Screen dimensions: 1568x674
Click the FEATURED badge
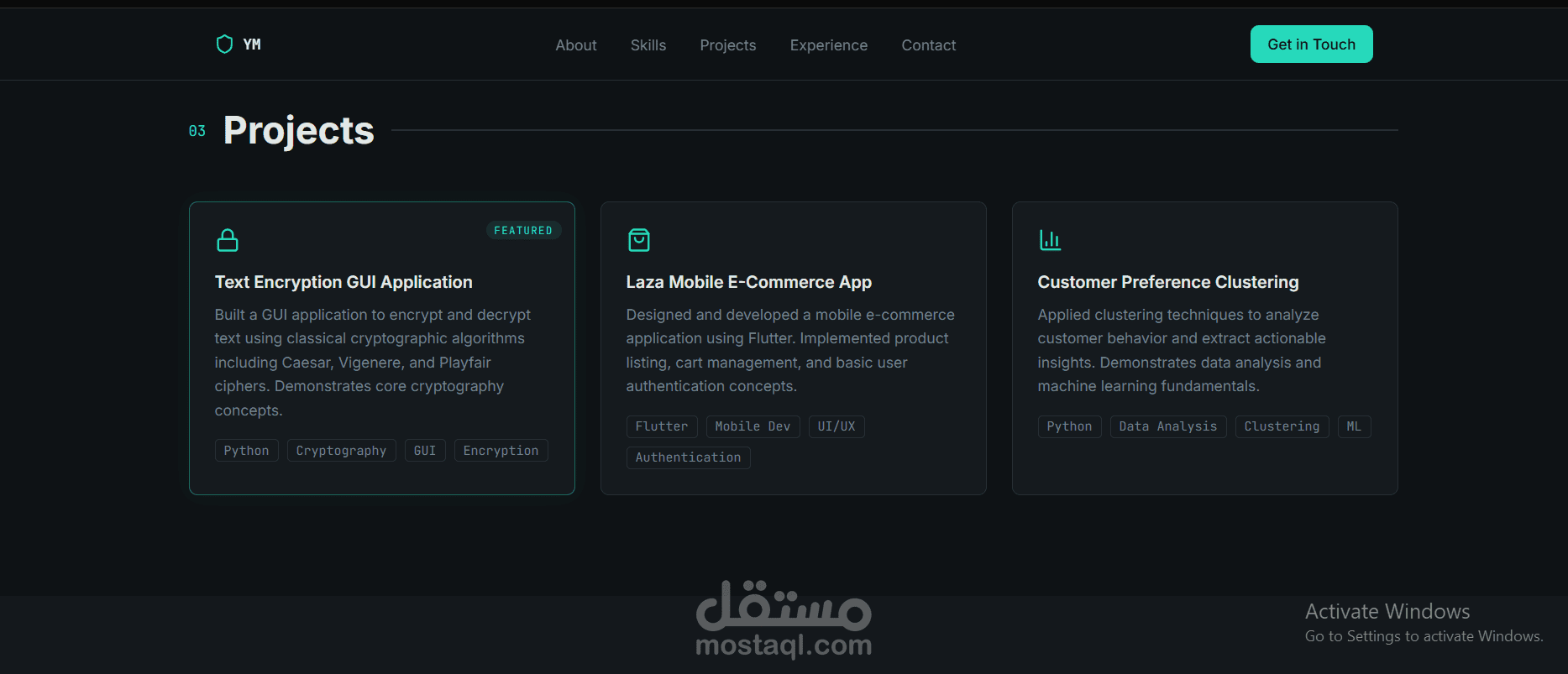point(523,230)
